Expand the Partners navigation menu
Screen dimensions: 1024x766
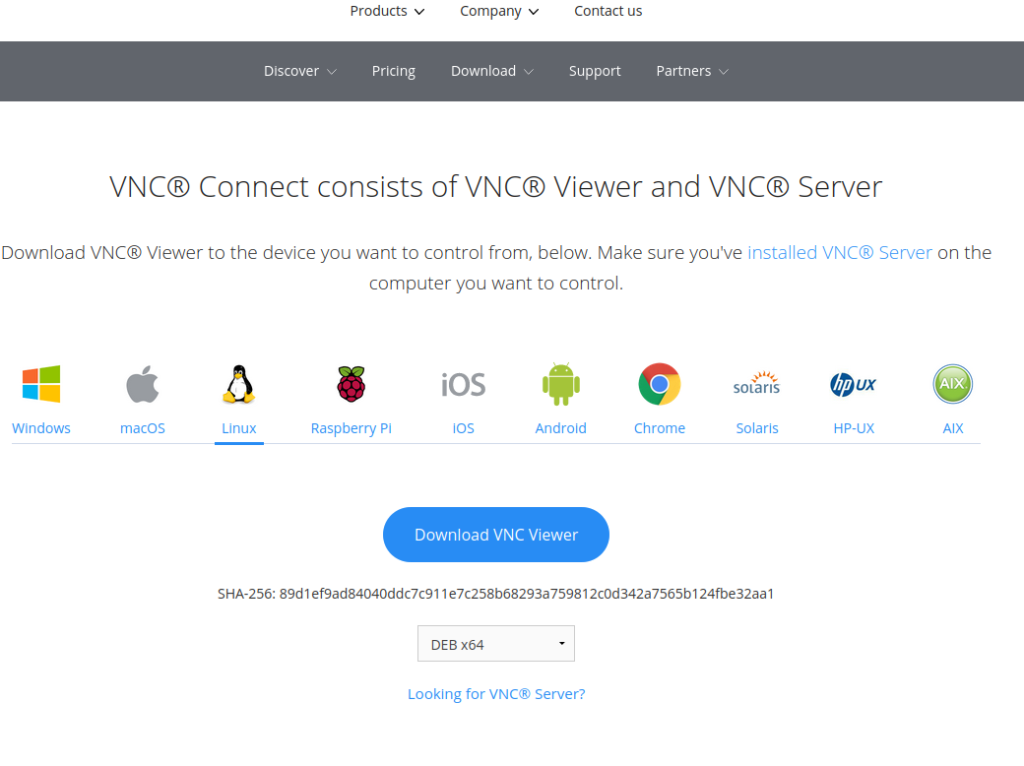pos(692,71)
